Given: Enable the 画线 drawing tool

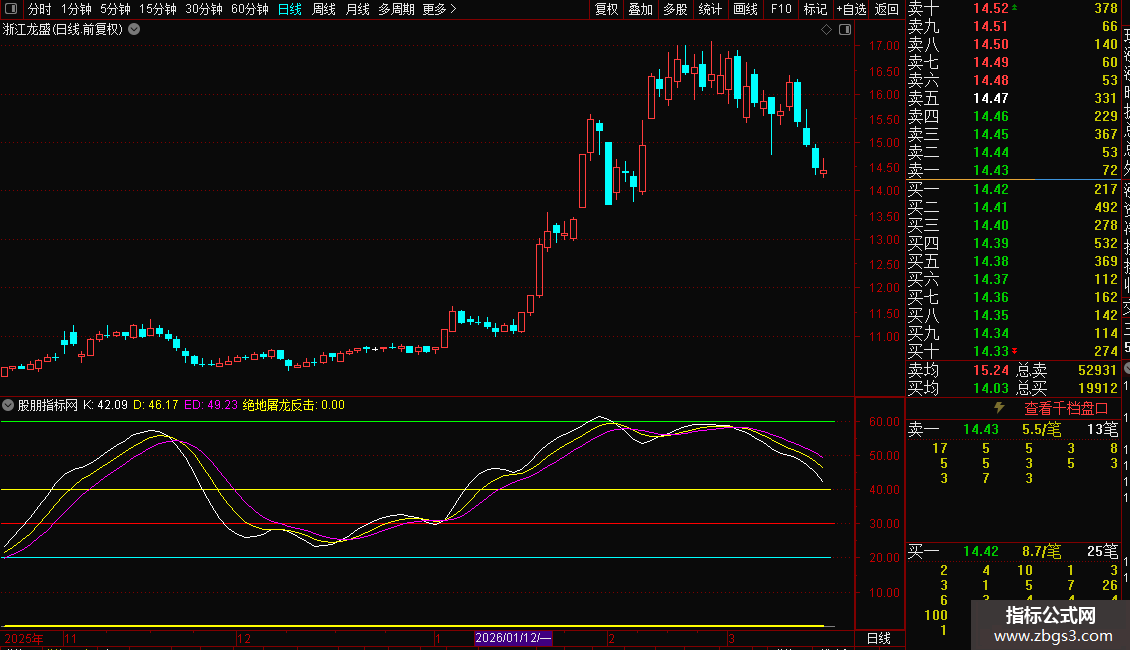Looking at the screenshot, I should pyautogui.click(x=745, y=9).
